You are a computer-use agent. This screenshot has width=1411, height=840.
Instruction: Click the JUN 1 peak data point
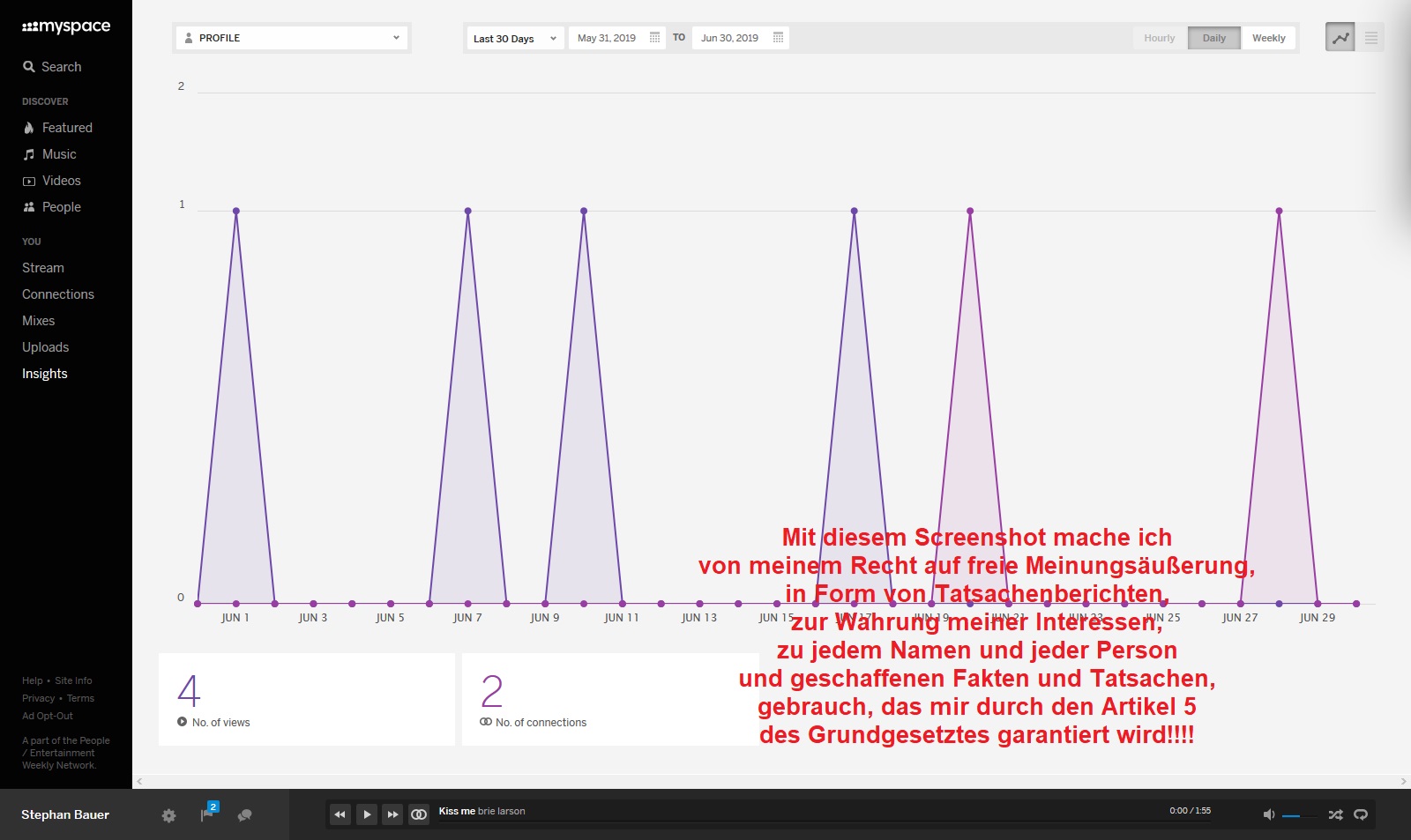(x=236, y=211)
